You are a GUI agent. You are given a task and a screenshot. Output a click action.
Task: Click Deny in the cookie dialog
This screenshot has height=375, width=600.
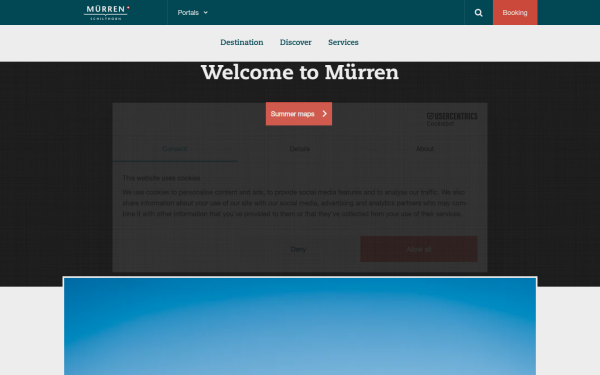point(298,249)
